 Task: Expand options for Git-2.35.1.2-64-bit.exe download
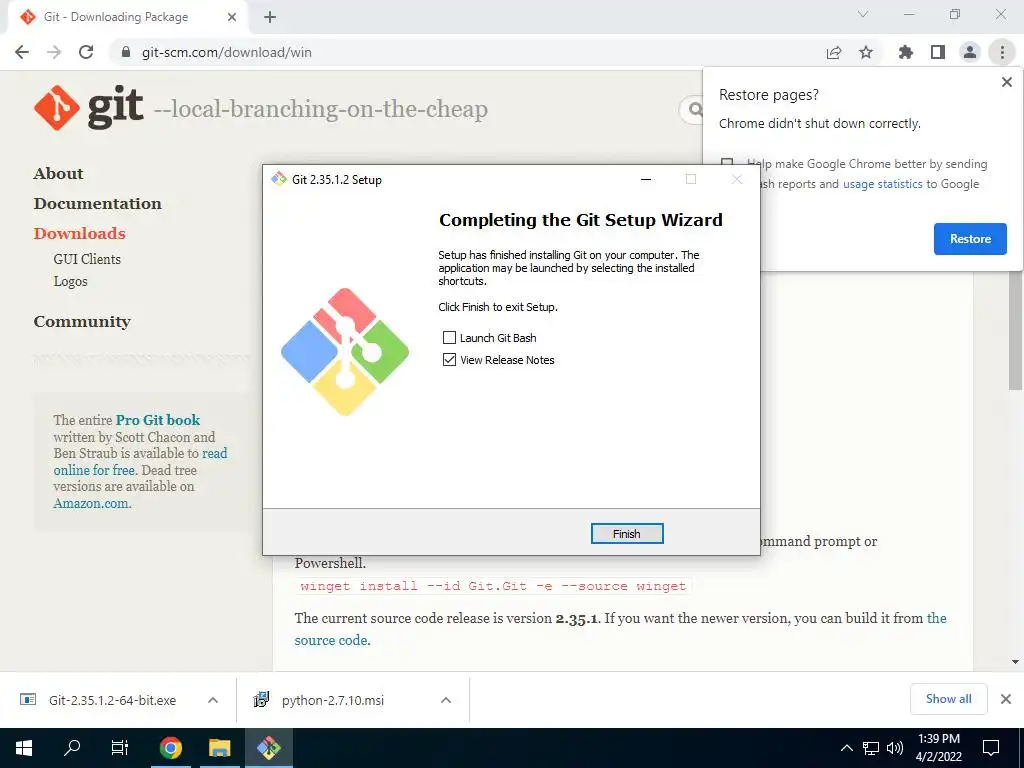pyautogui.click(x=213, y=700)
